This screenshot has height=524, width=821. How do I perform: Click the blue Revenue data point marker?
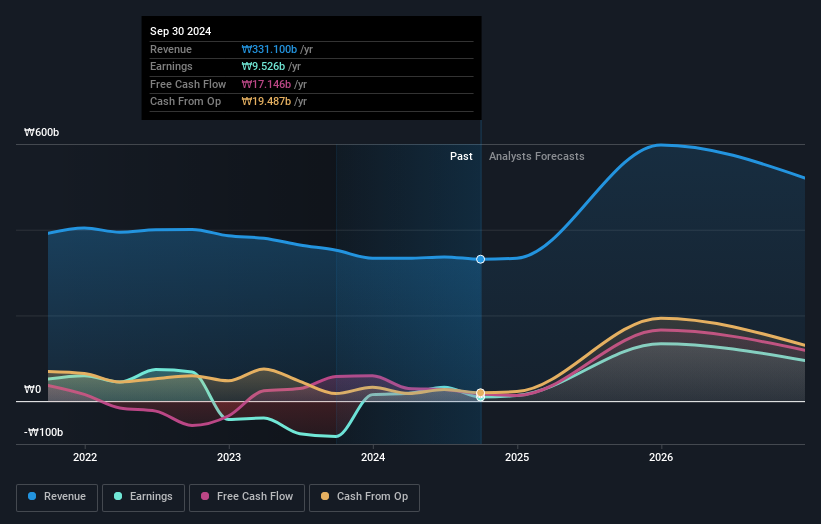pyautogui.click(x=480, y=259)
